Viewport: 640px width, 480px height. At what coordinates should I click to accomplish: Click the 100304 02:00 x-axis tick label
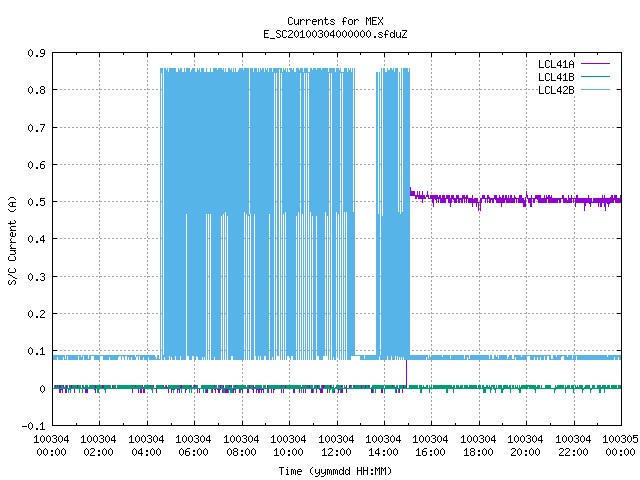pos(98,446)
